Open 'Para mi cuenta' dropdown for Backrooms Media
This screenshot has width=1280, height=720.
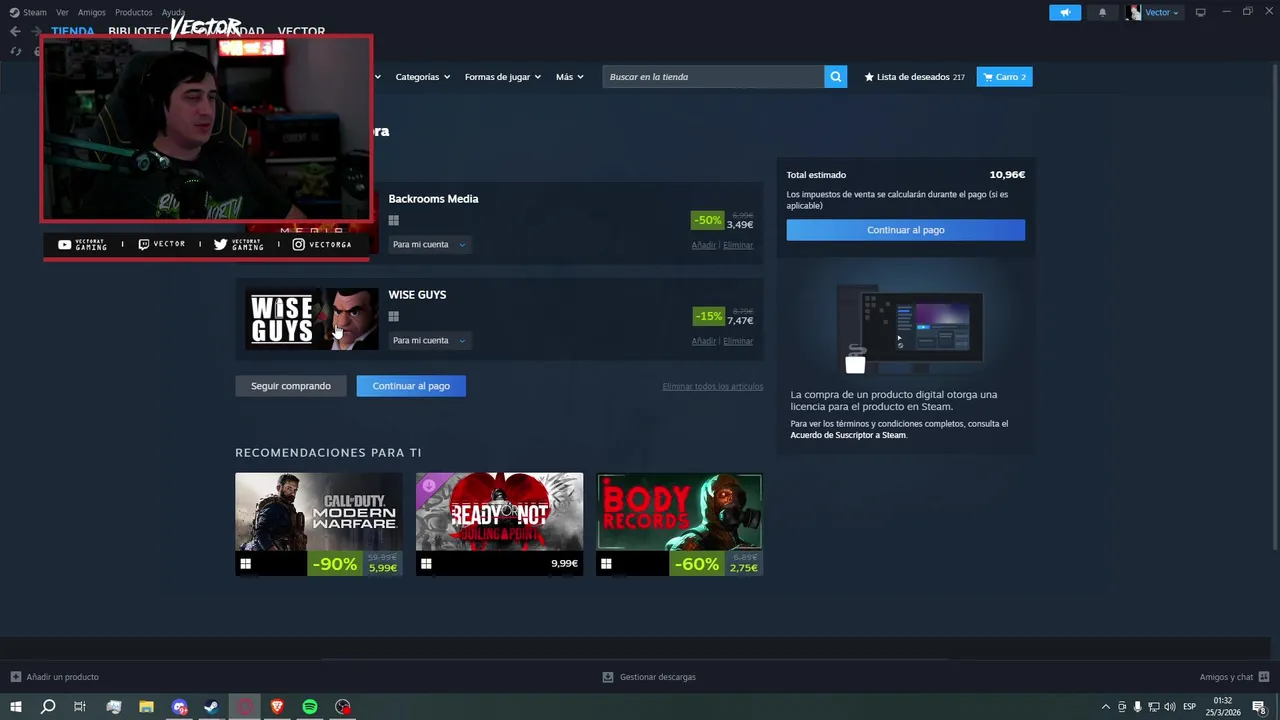[x=428, y=245]
